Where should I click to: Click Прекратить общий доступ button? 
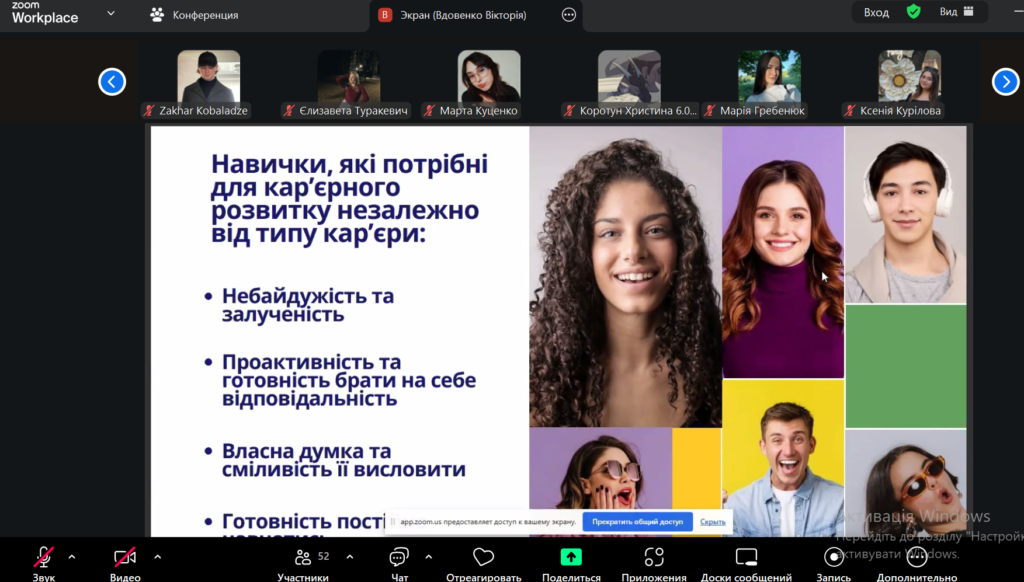(x=637, y=522)
